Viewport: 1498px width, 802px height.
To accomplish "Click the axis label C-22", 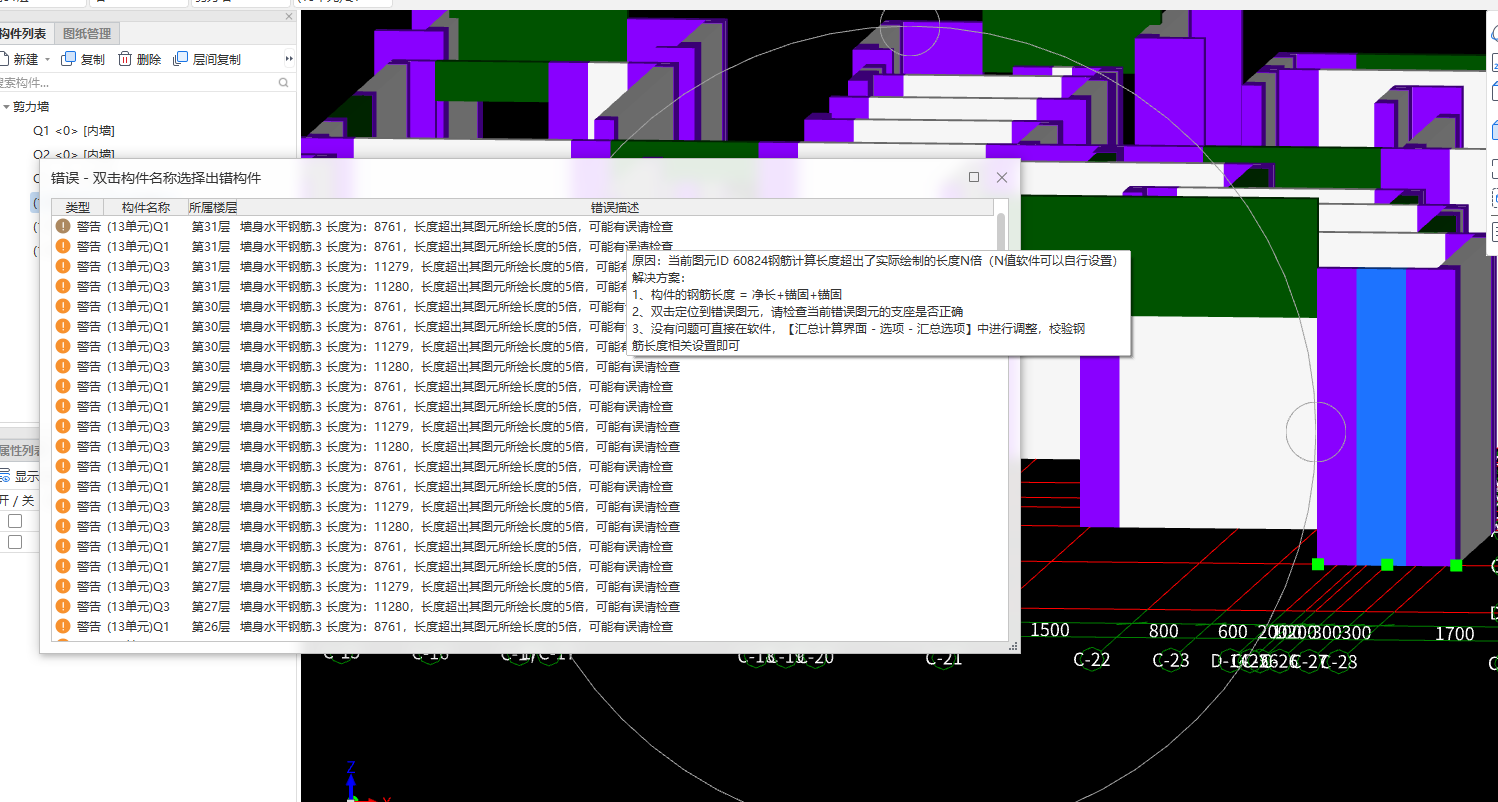I will point(1092,660).
